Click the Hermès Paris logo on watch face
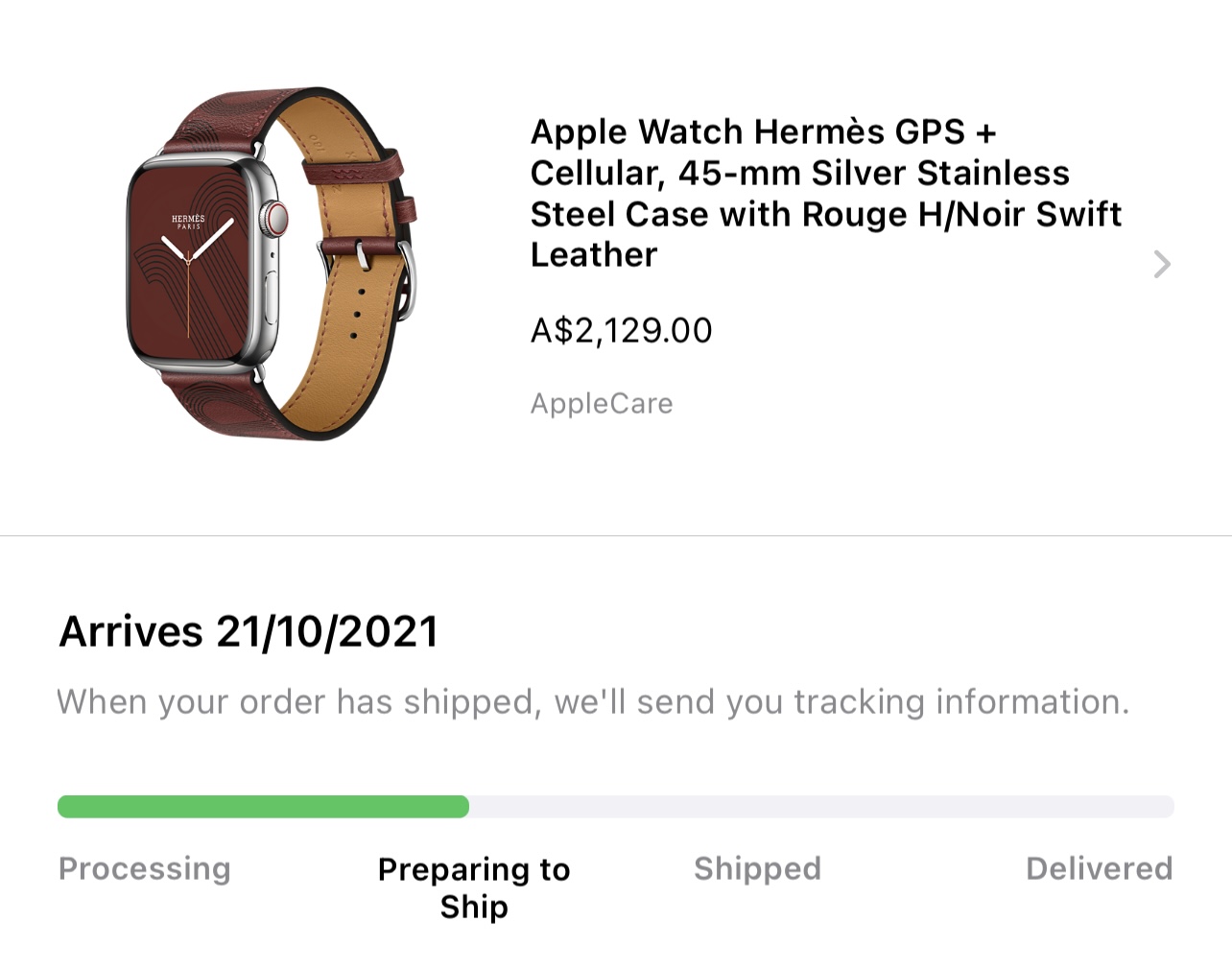The image size is (1232, 969). 188,222
